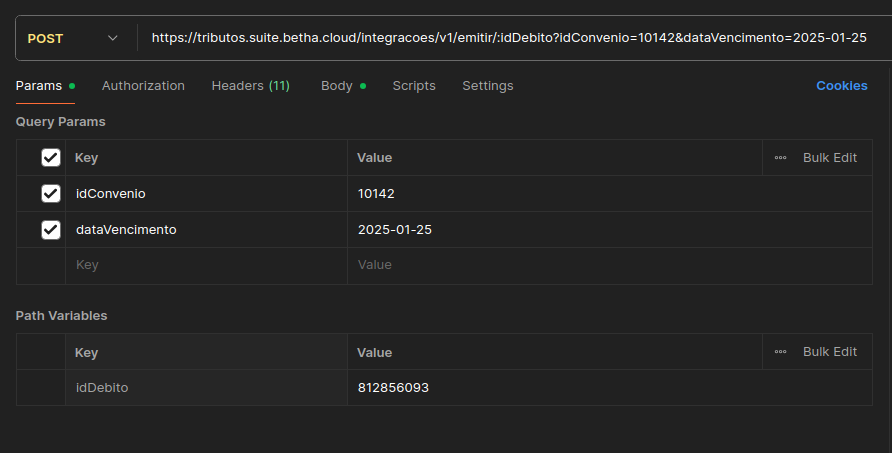Click Bulk Edit in Query Params

click(x=830, y=158)
